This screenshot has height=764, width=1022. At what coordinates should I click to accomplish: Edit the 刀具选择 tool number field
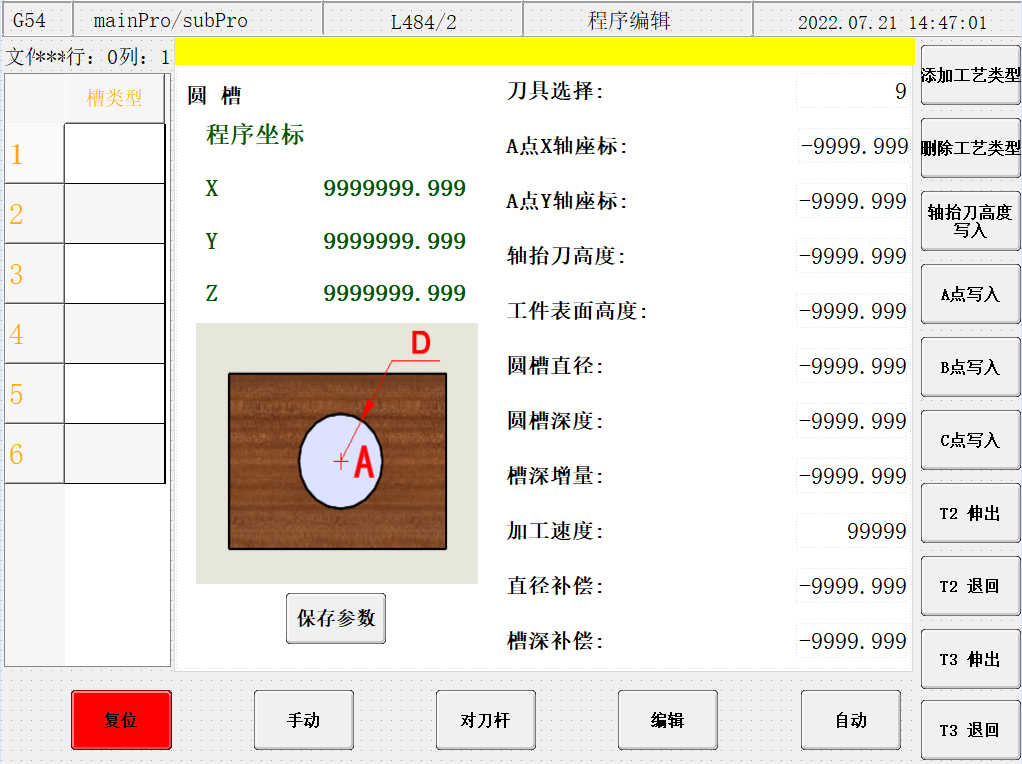coord(852,91)
